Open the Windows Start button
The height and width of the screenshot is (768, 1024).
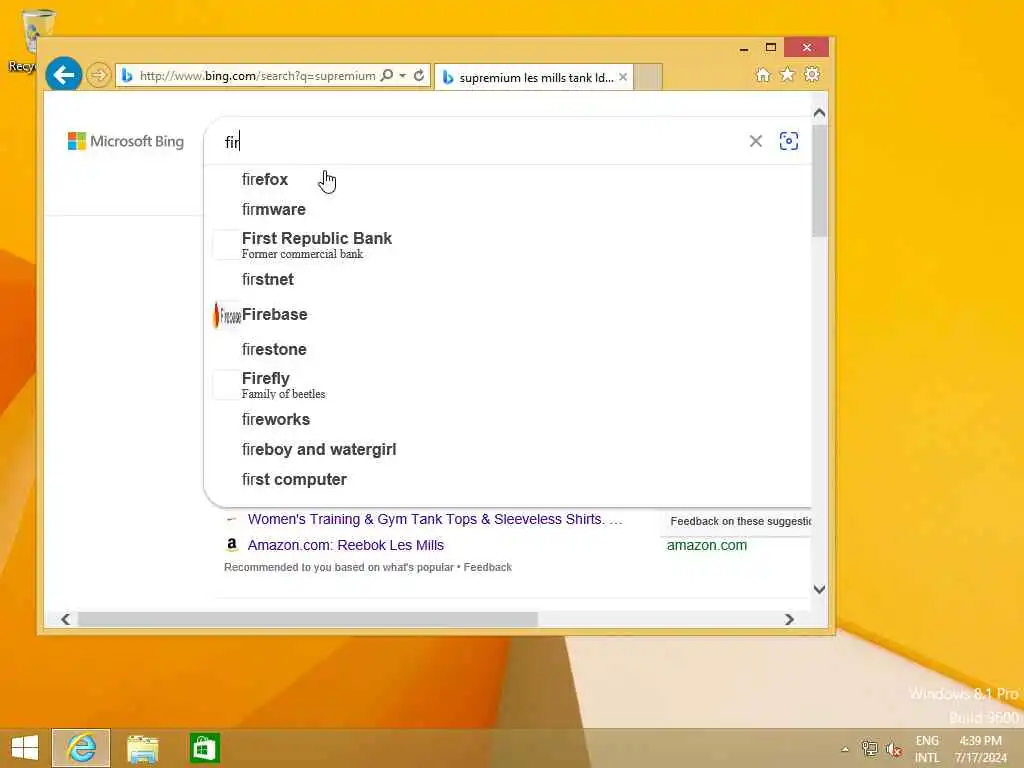click(25, 748)
